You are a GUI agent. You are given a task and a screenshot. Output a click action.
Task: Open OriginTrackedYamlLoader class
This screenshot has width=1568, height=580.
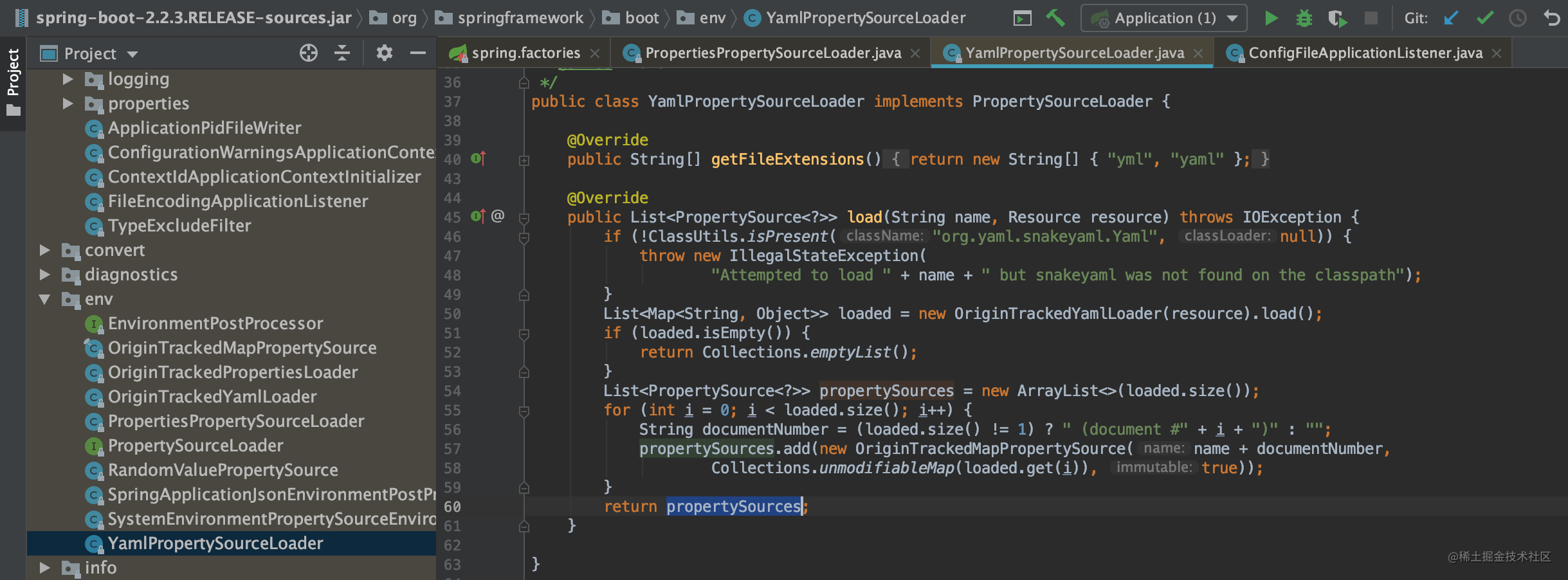212,397
